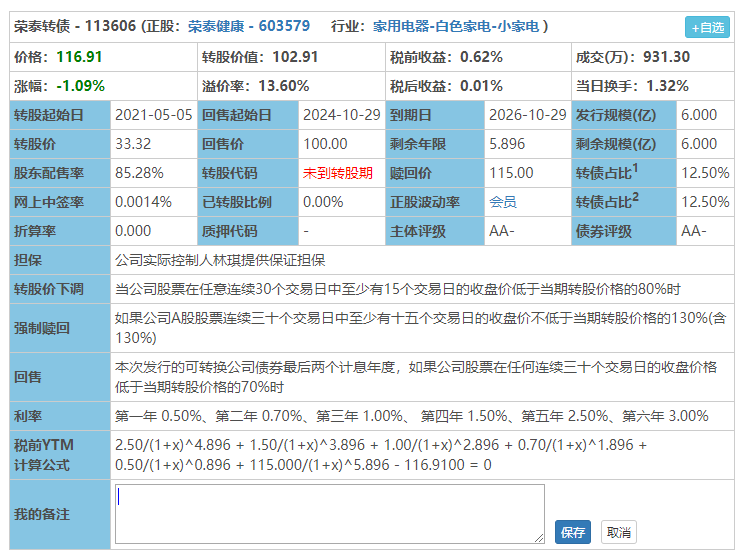Click the 折算率 value 0.000
This screenshot has height=559, width=743.
pos(133,231)
